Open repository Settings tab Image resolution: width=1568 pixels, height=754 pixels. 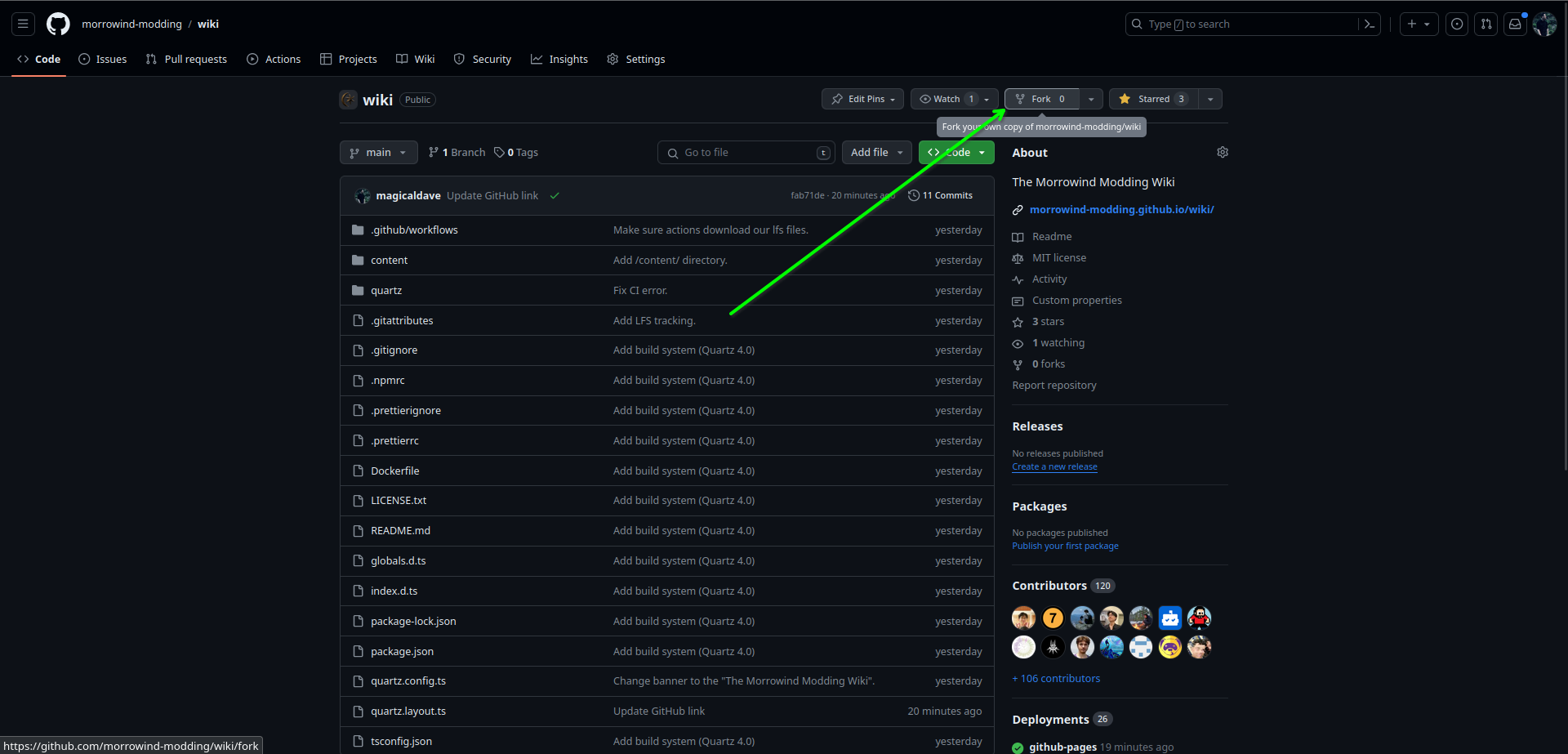636,59
